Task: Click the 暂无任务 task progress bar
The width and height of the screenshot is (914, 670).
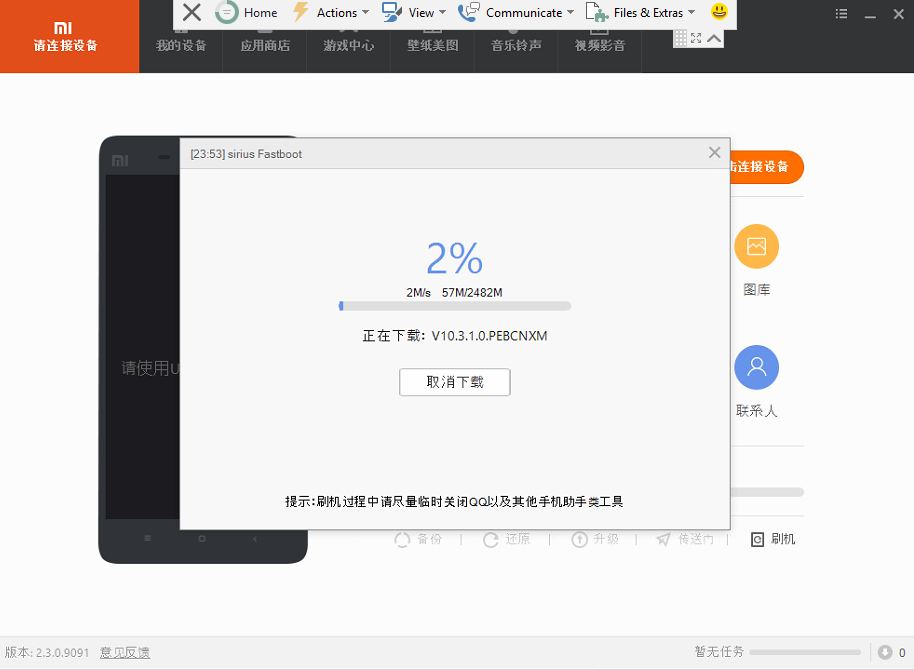Action: click(x=805, y=653)
